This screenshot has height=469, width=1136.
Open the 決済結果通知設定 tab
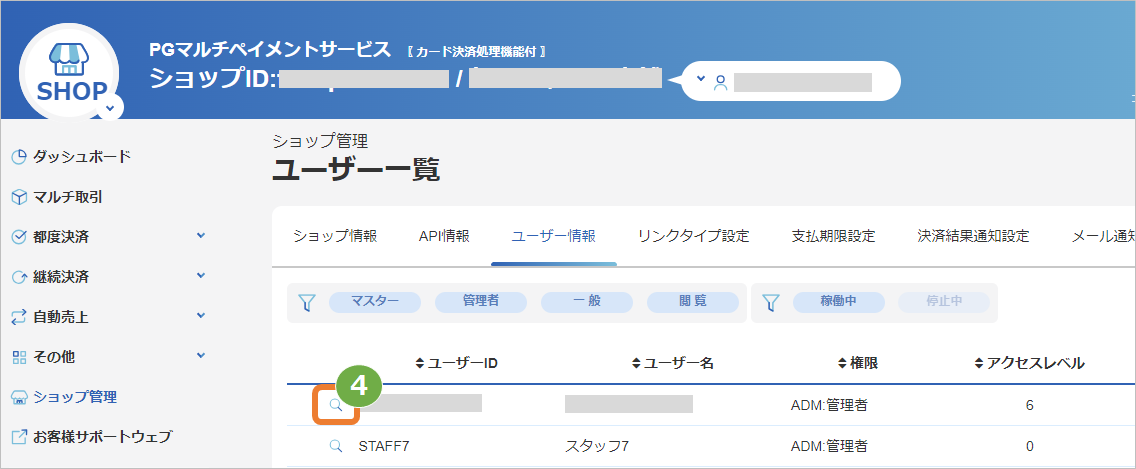pyautogui.click(x=973, y=236)
